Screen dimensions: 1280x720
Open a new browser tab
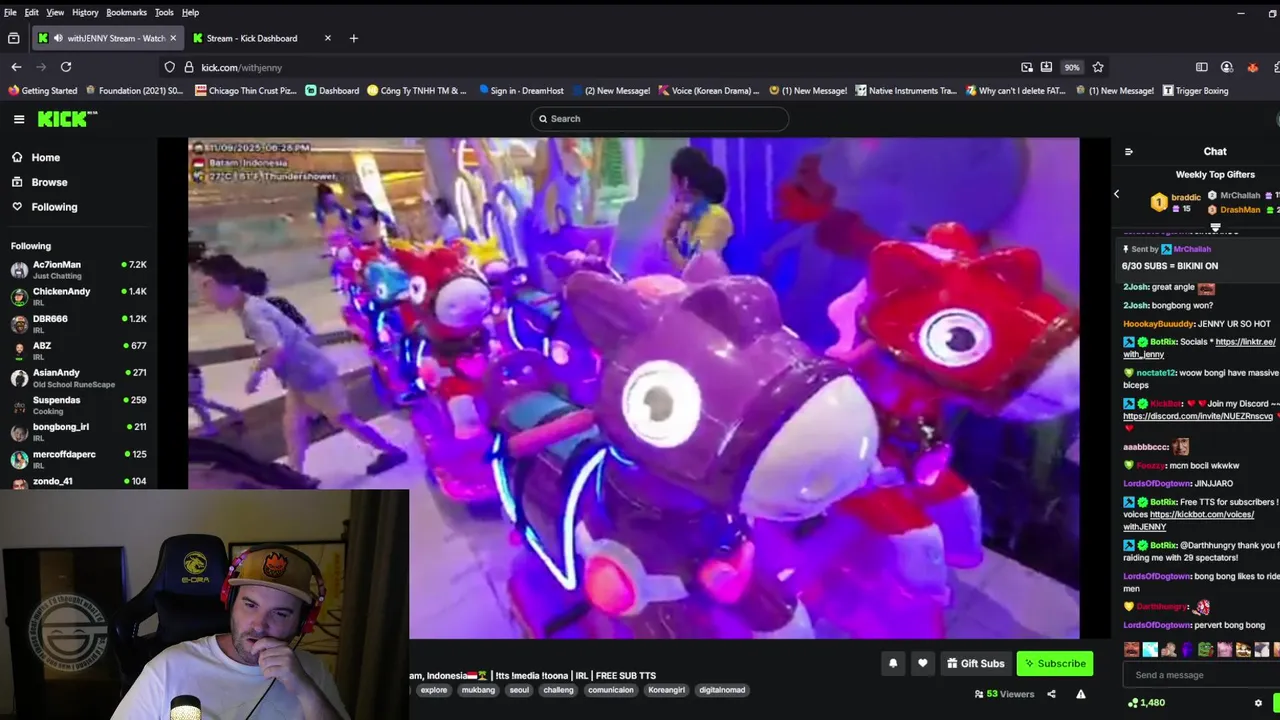point(353,38)
